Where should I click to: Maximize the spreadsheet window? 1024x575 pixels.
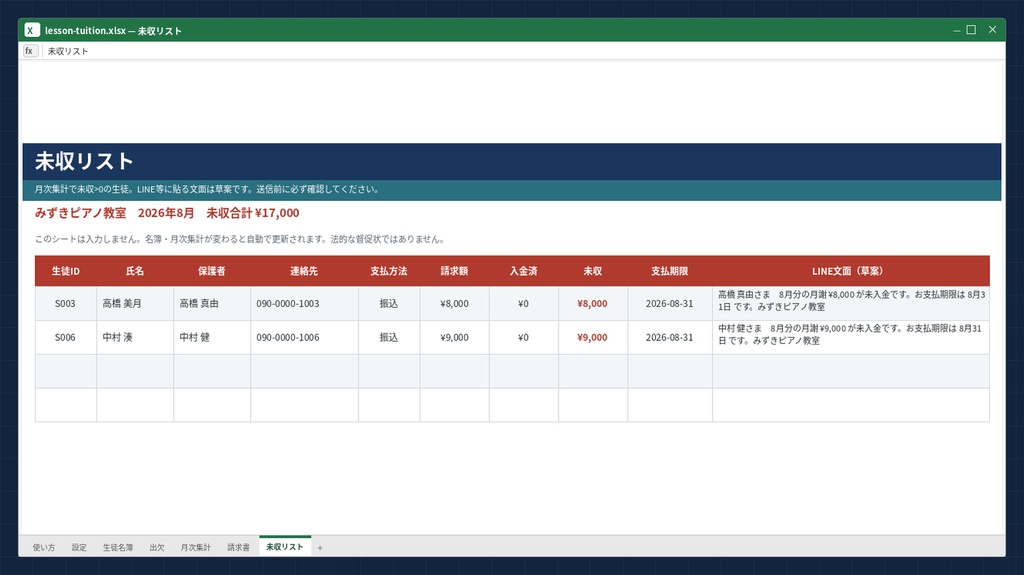(971, 30)
